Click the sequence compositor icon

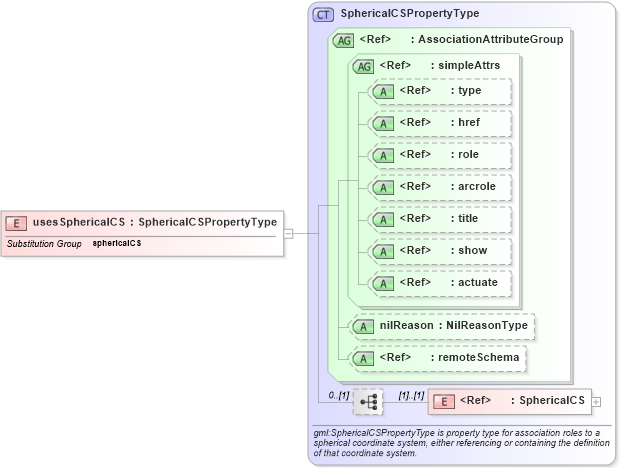[368, 402]
